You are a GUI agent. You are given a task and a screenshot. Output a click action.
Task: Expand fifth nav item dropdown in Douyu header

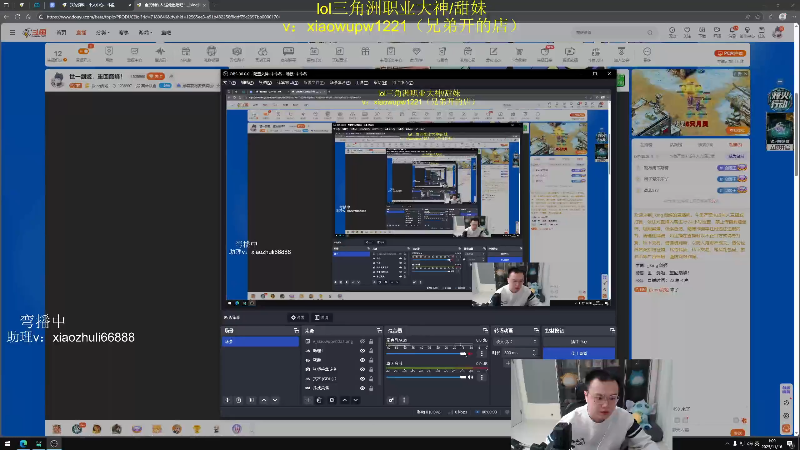pos(145,33)
